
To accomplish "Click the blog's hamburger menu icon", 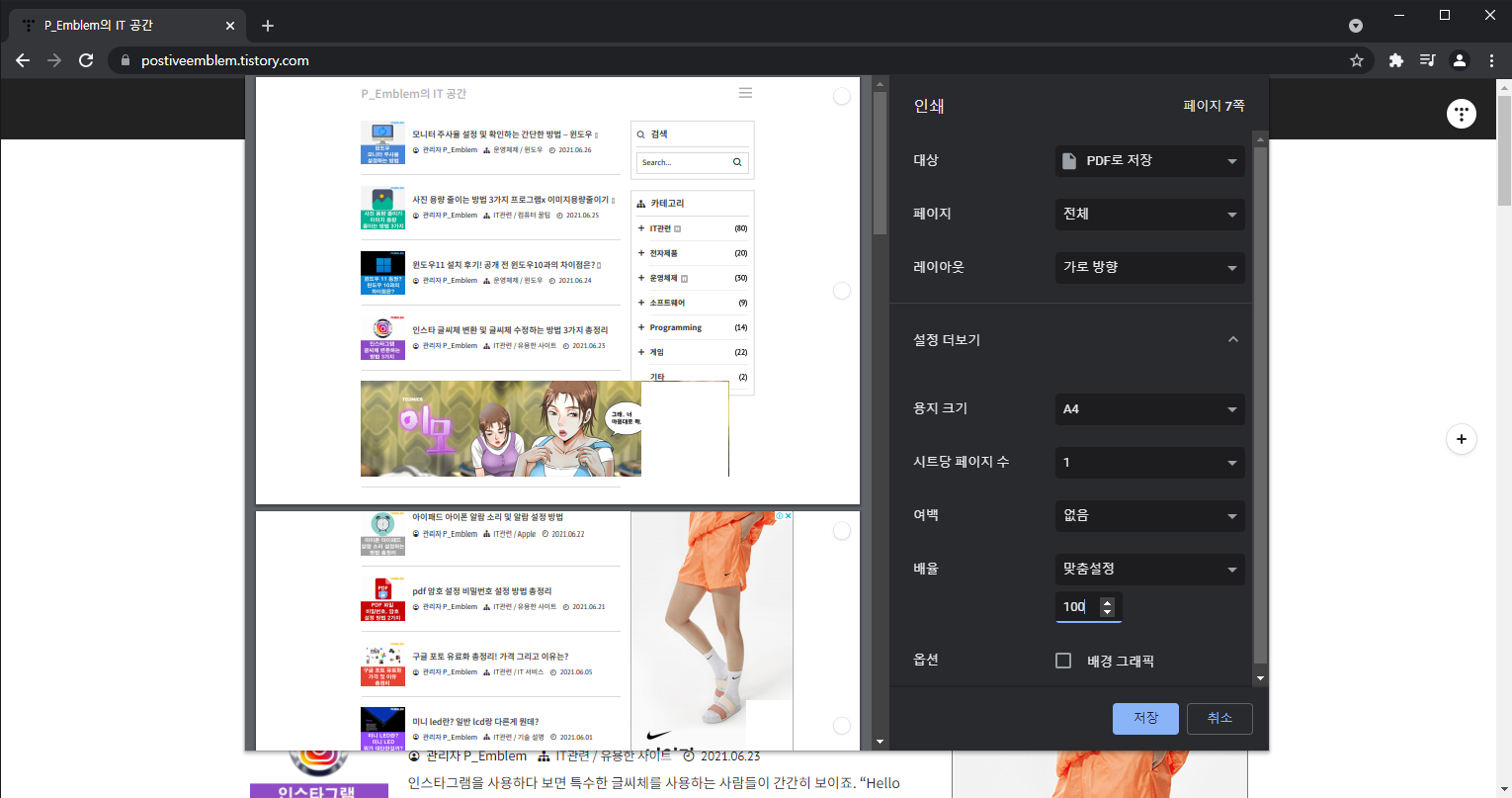I will point(745,92).
